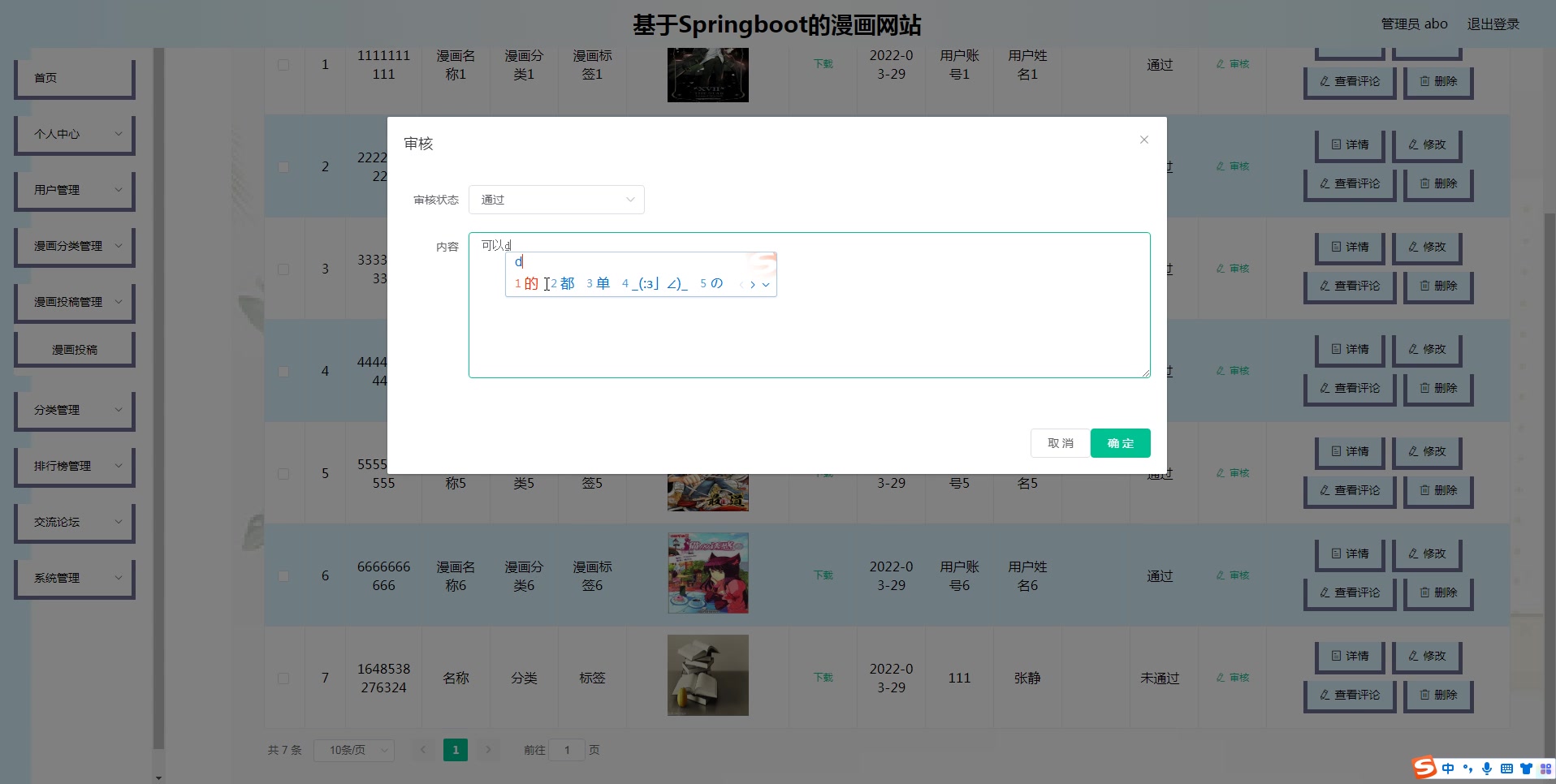Check the checkbox for table row 1

(x=283, y=64)
